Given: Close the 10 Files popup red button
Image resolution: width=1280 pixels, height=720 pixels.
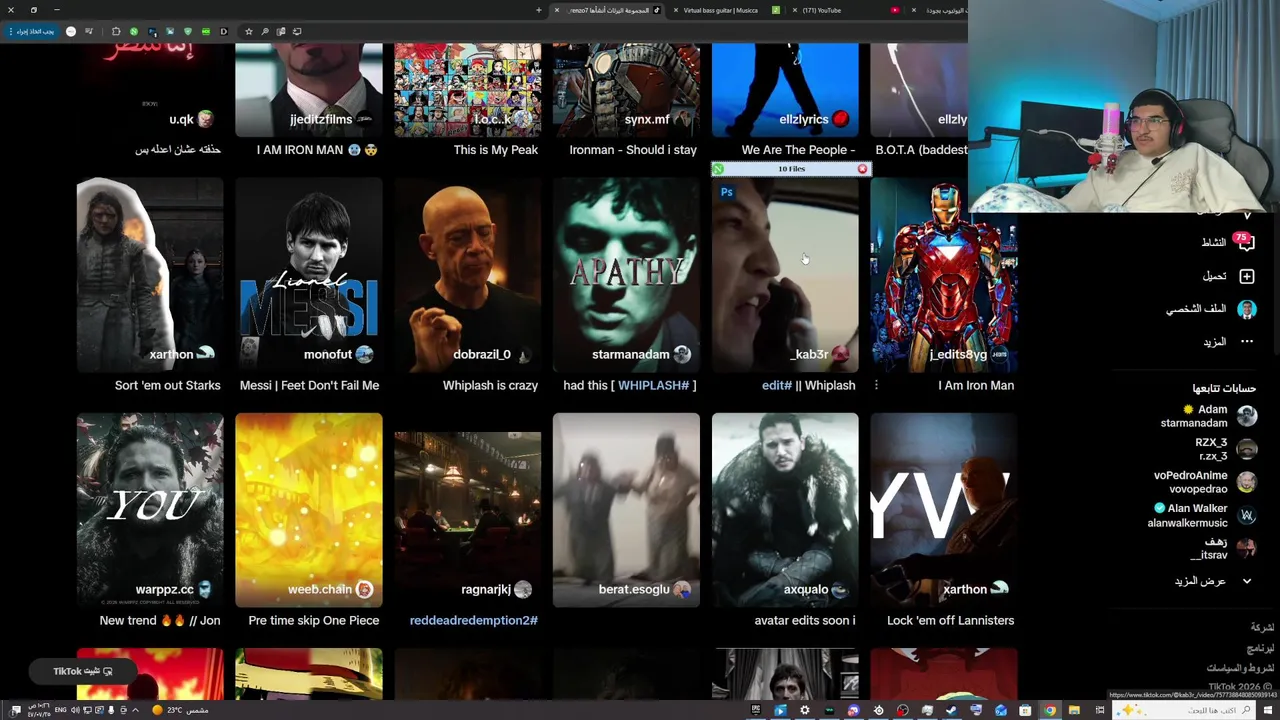Looking at the screenshot, I should 862,169.
